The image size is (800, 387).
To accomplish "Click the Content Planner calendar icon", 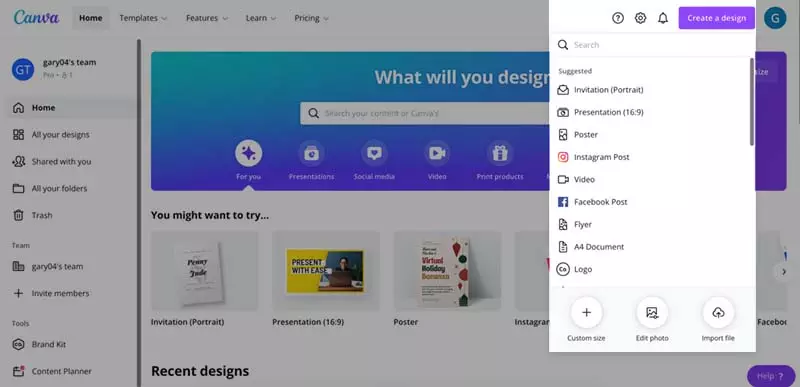I will tap(18, 371).
